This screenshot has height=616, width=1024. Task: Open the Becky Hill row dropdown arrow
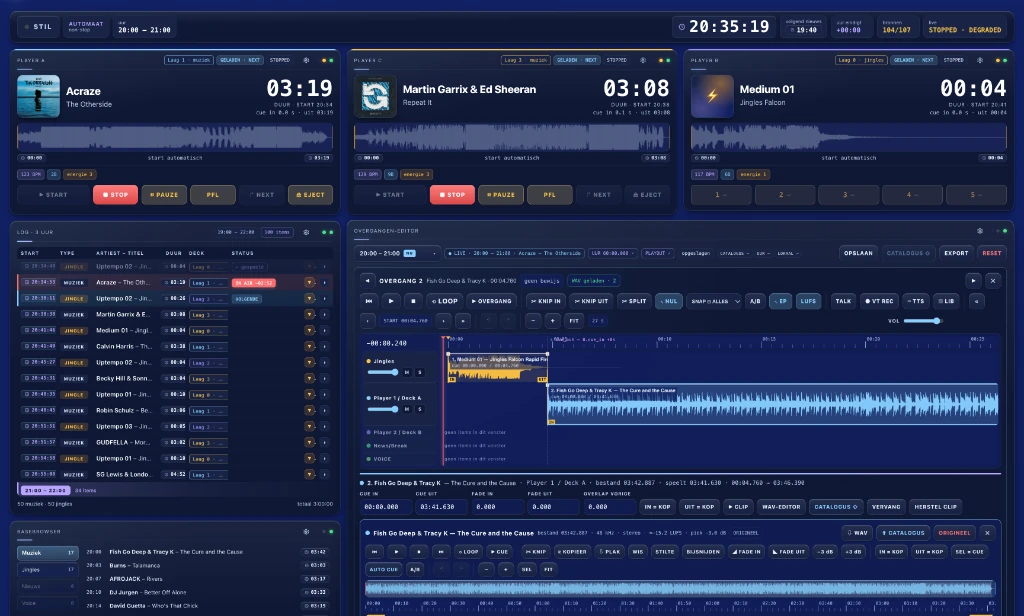click(310, 378)
